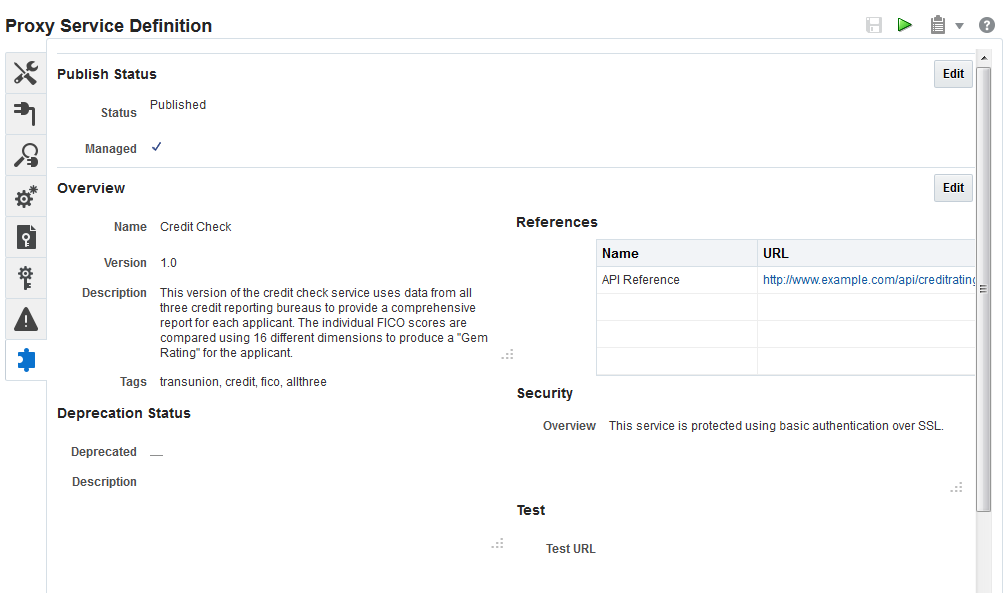Open Help via the question mark icon

coord(986,24)
